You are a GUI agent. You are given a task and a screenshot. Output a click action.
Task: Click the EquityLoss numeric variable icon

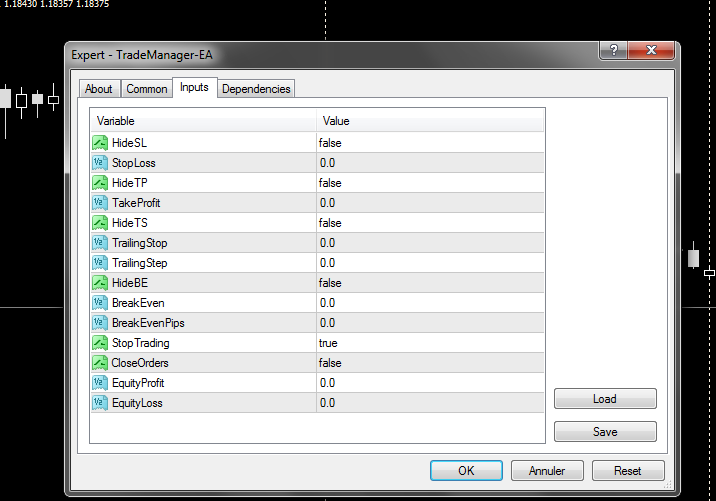point(100,403)
